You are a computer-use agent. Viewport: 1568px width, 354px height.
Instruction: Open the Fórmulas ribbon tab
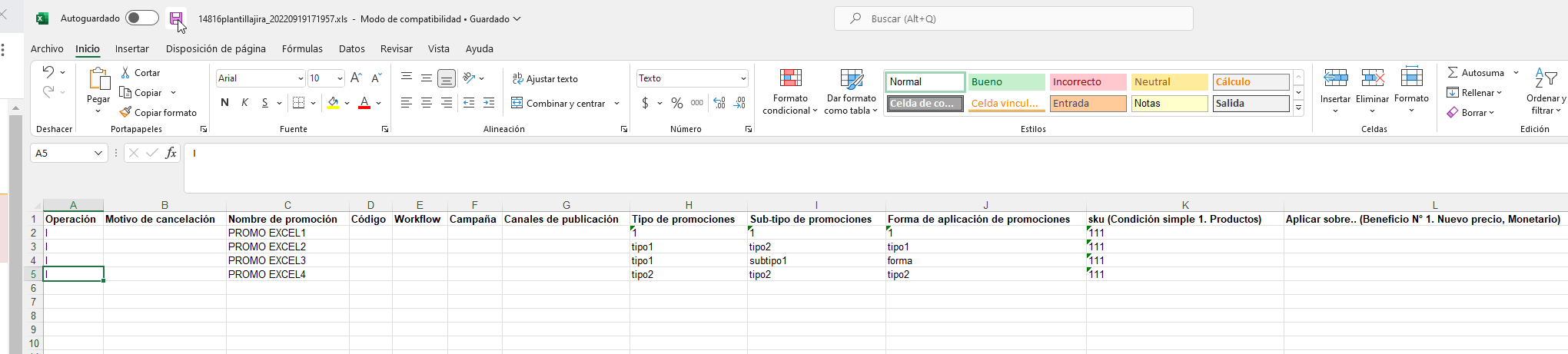coord(302,48)
